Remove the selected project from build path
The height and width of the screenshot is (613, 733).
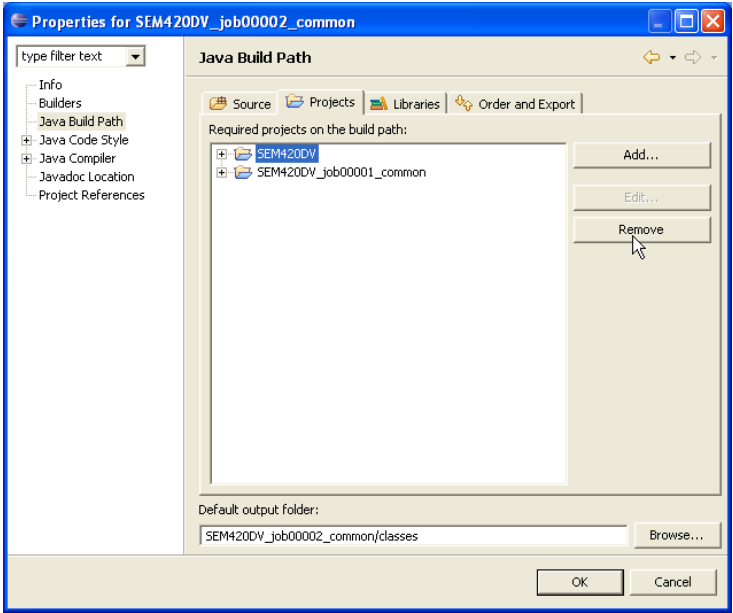[641, 230]
